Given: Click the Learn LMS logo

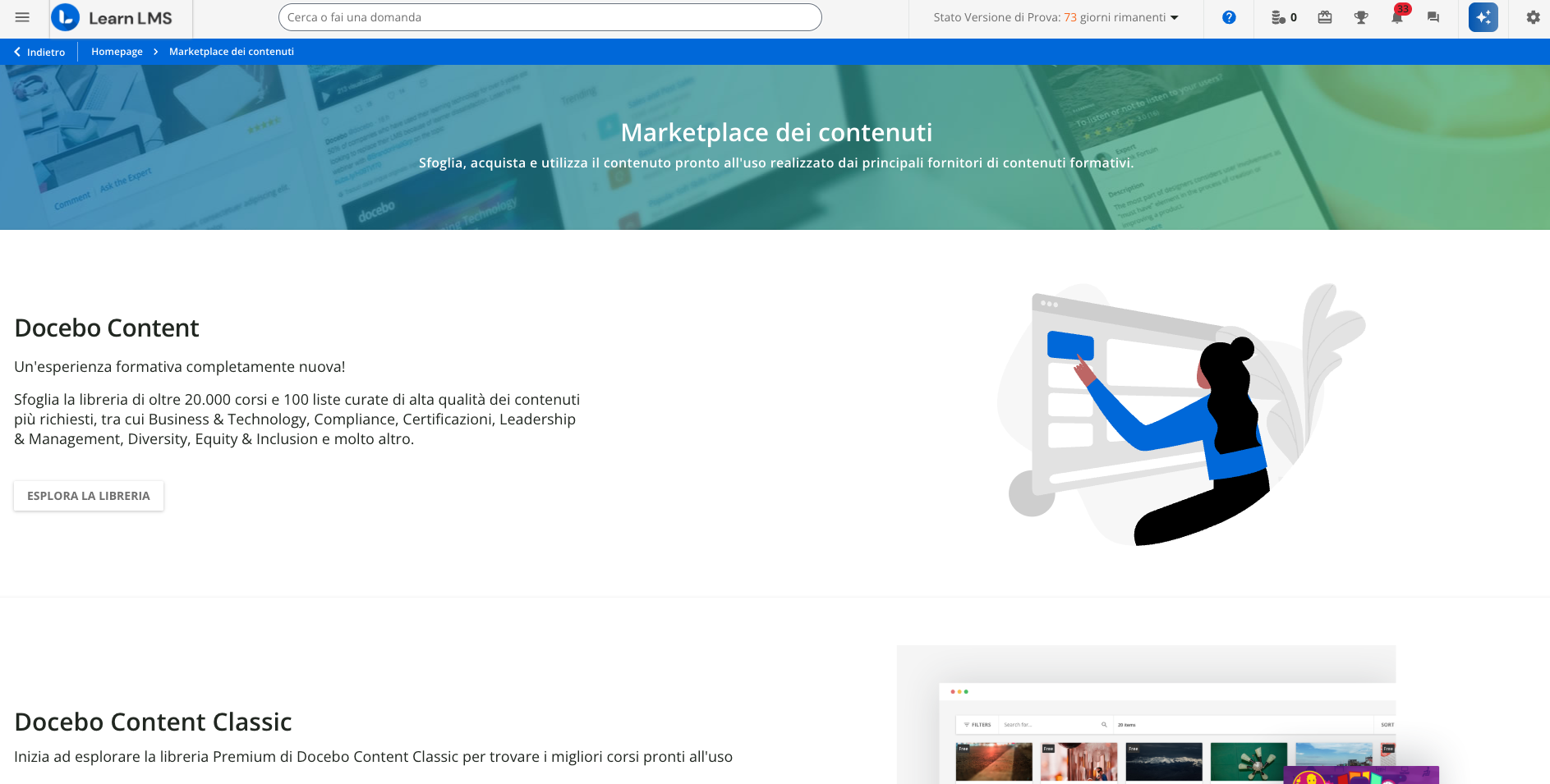Looking at the screenshot, I should tap(113, 18).
